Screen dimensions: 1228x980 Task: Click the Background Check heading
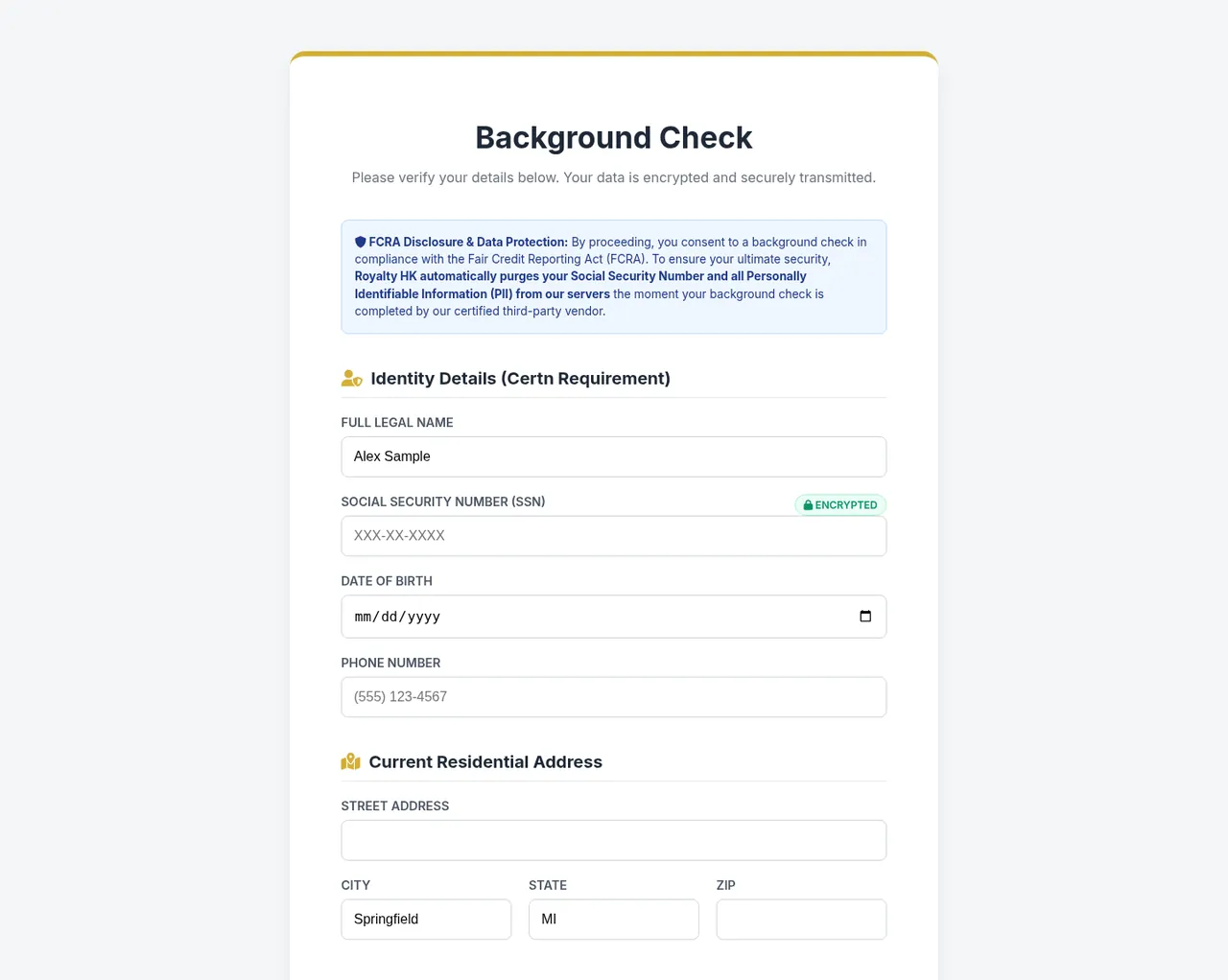click(x=614, y=138)
